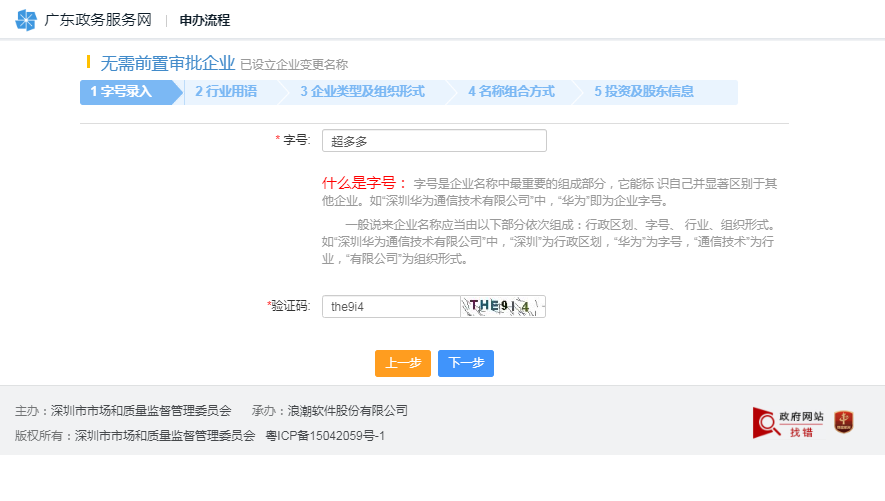The width and height of the screenshot is (885, 501).
Task: Refresh the captcha image THE9I4
Action: coord(503,307)
